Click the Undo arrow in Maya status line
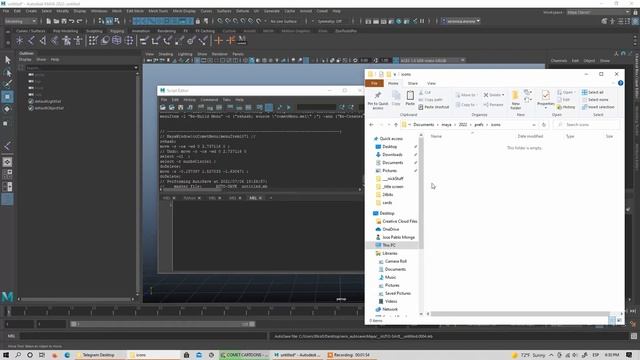Screen dimensions: 640x360 click(x=71, y=21)
